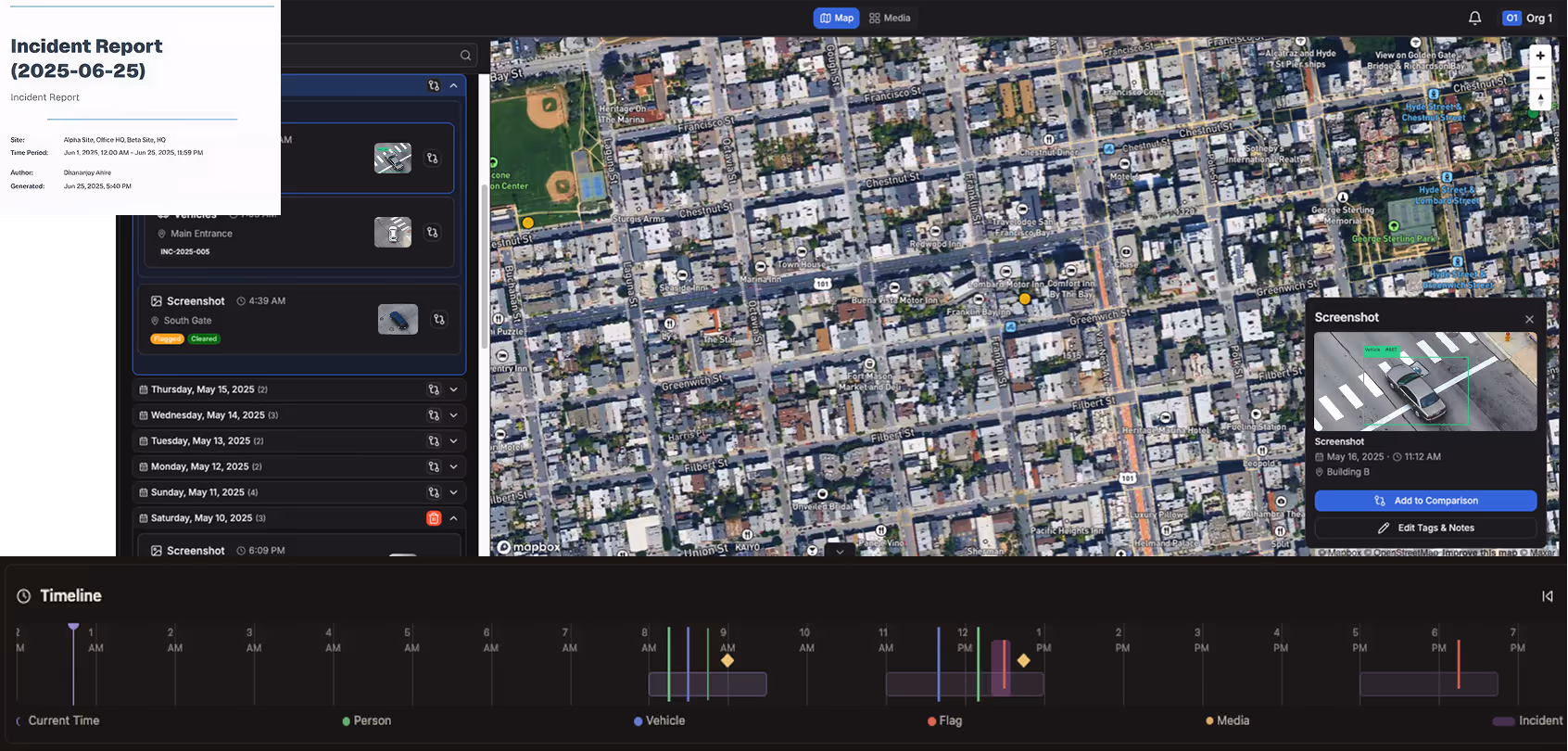Click Add to Comparison button

click(x=1425, y=501)
